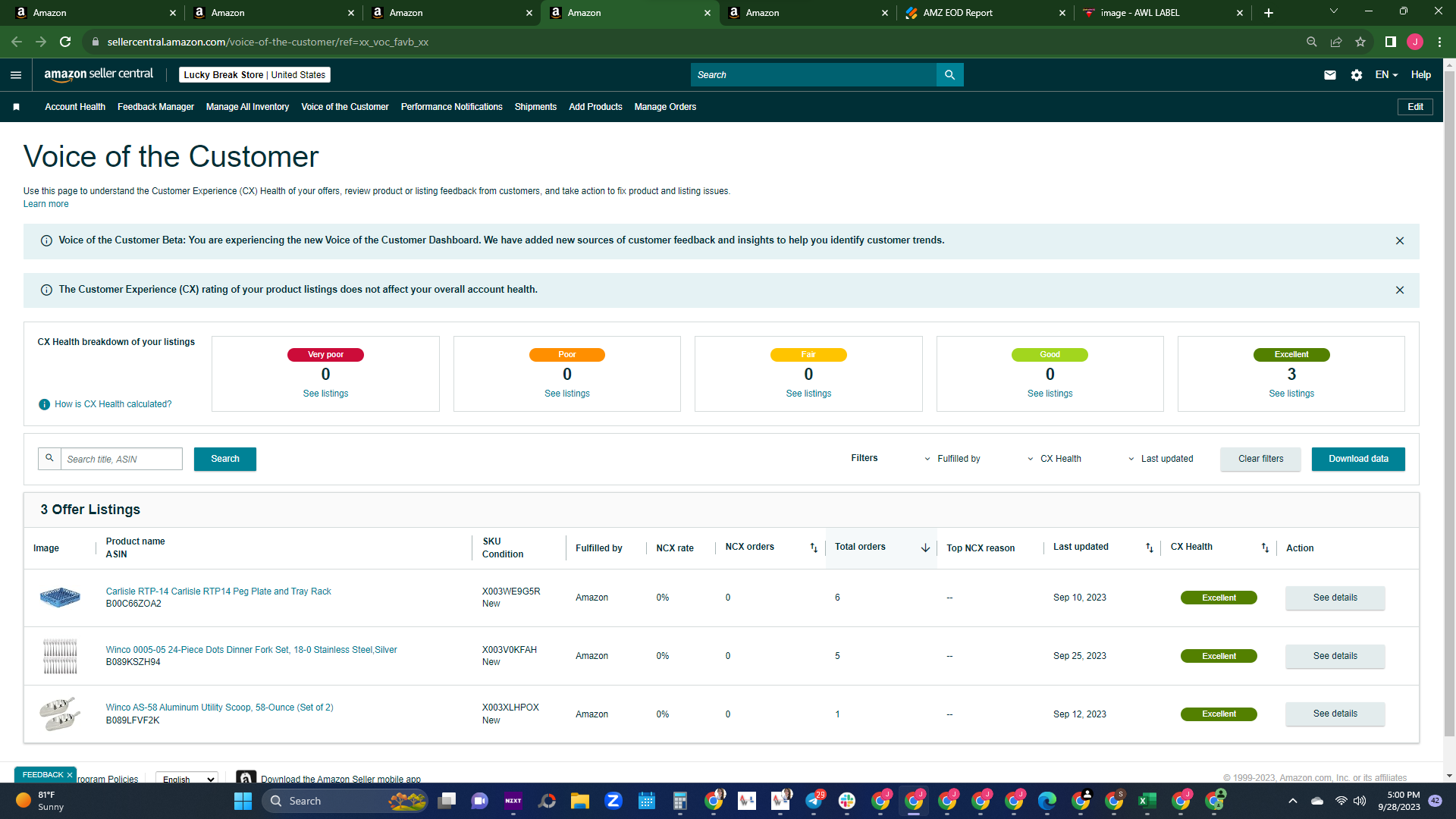The height and width of the screenshot is (819, 1456).
Task: Open browser zoom magnifier icon in address bar
Action: 1312,42
